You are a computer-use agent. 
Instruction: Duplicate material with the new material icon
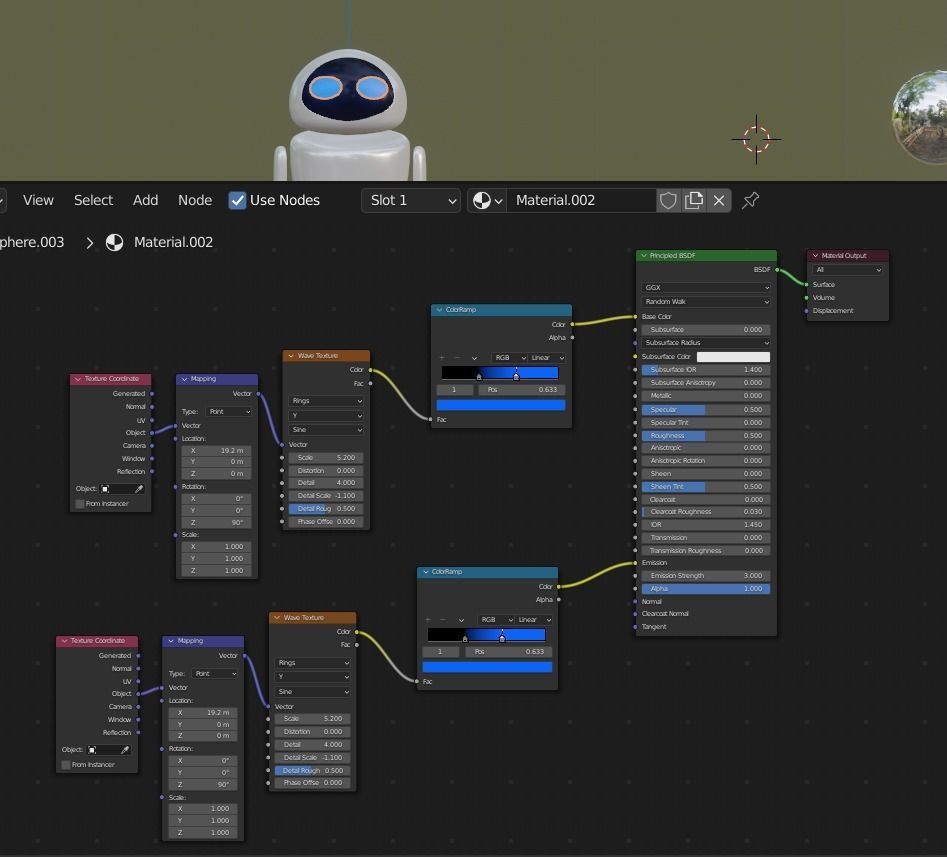coord(694,200)
